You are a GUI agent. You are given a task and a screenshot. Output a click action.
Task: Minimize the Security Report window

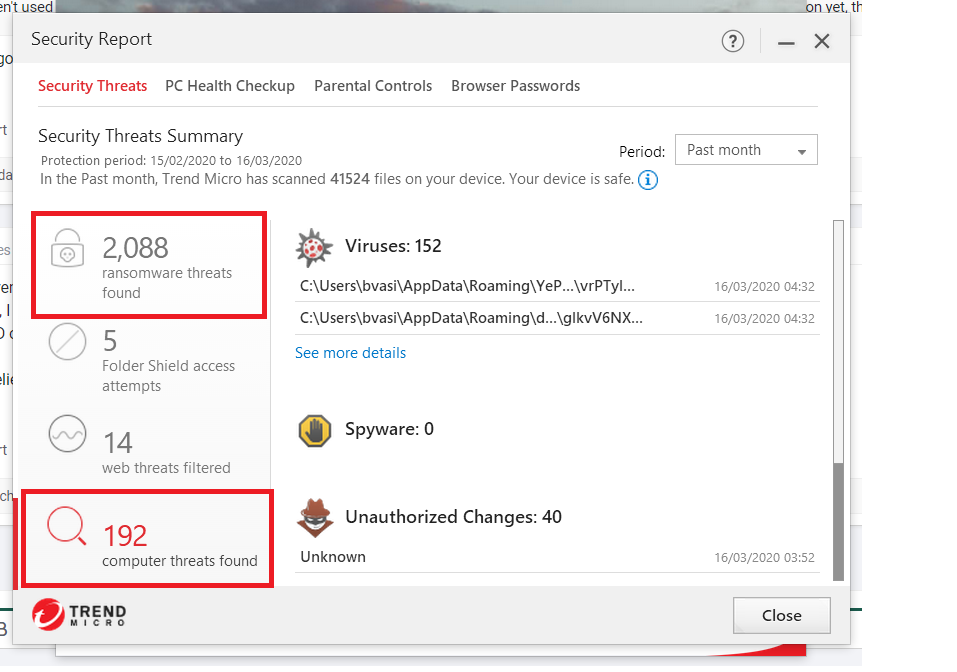pos(786,42)
